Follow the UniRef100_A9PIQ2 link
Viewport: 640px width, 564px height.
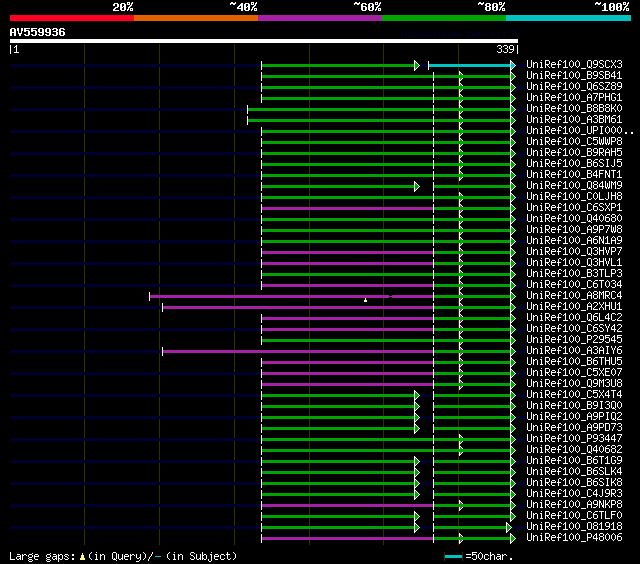(574, 417)
